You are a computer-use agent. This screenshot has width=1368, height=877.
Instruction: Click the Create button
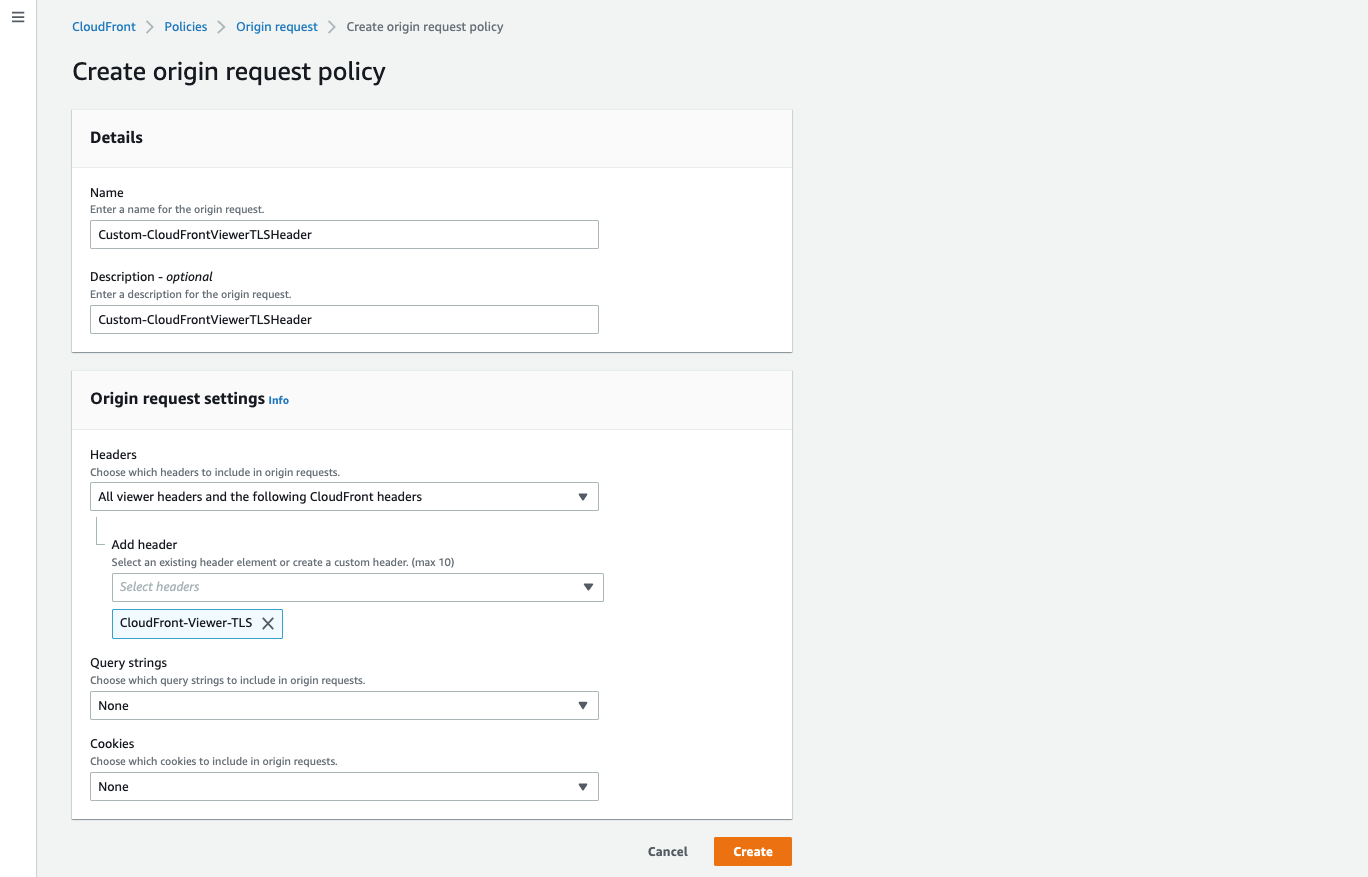(x=752, y=851)
